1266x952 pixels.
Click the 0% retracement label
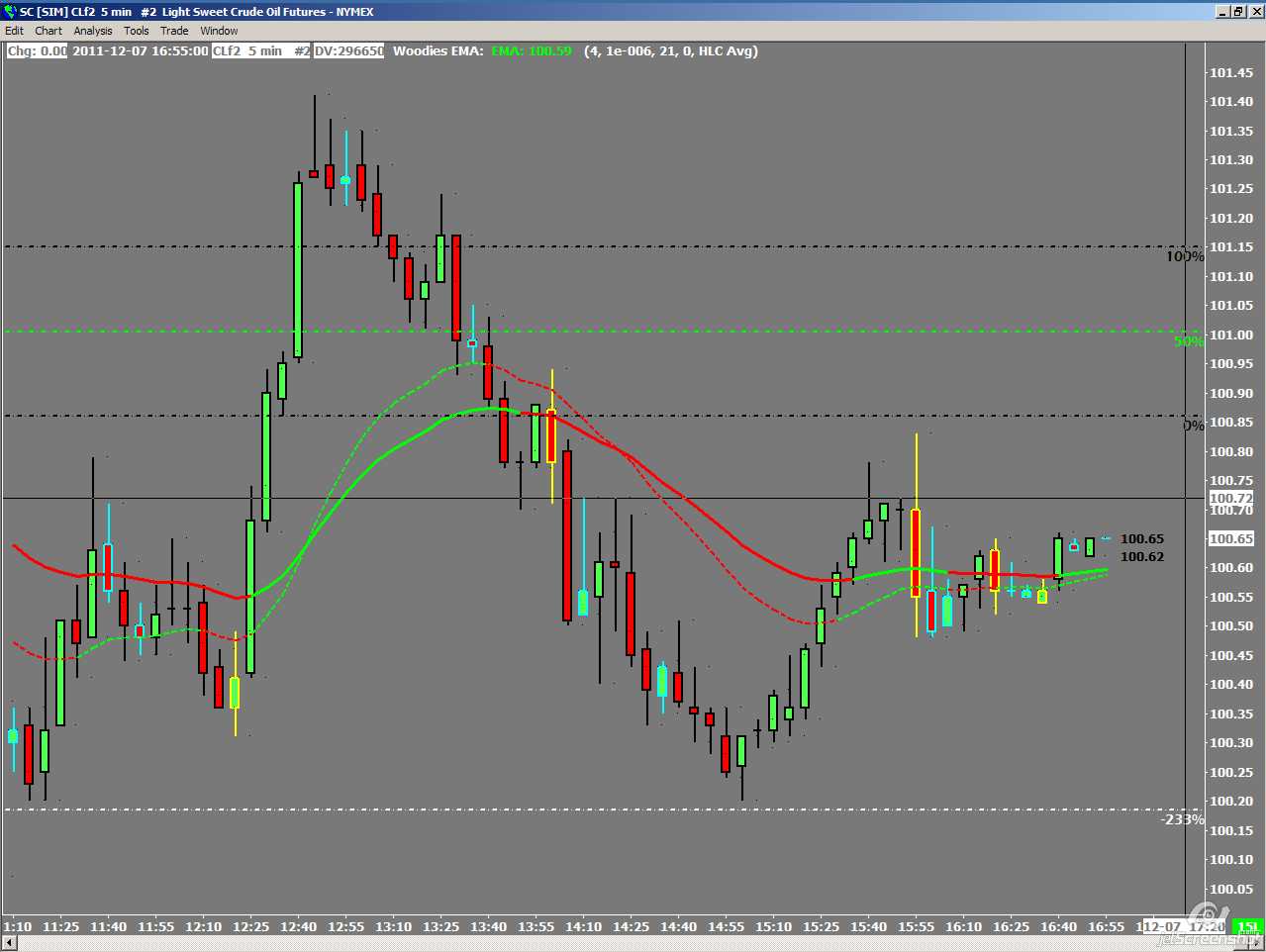[1194, 426]
